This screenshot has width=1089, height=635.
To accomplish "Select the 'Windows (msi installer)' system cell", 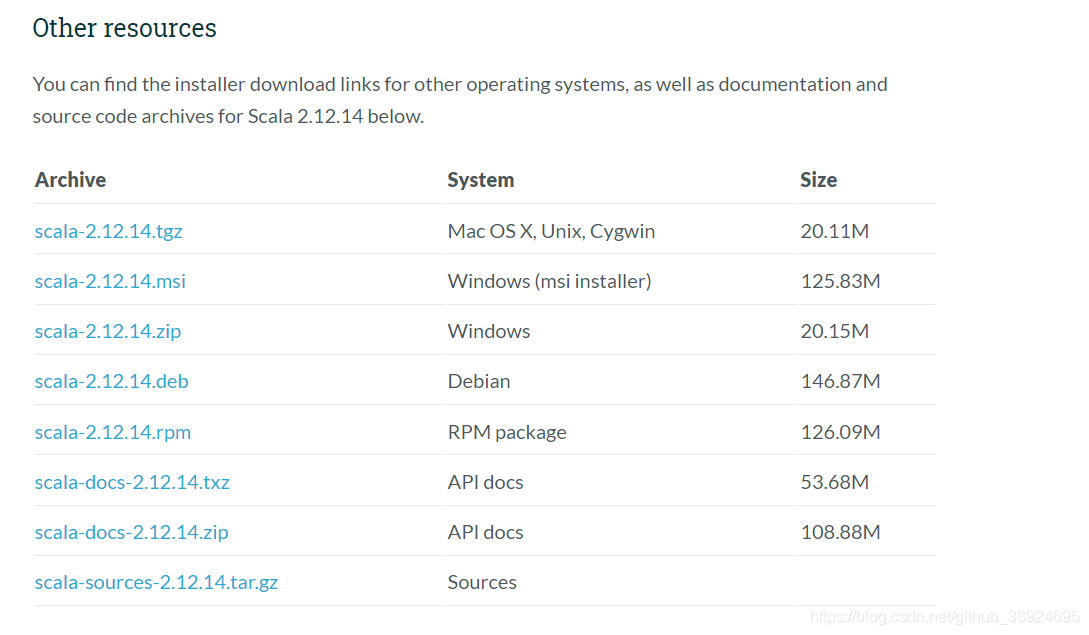I will pyautogui.click(x=549, y=281).
